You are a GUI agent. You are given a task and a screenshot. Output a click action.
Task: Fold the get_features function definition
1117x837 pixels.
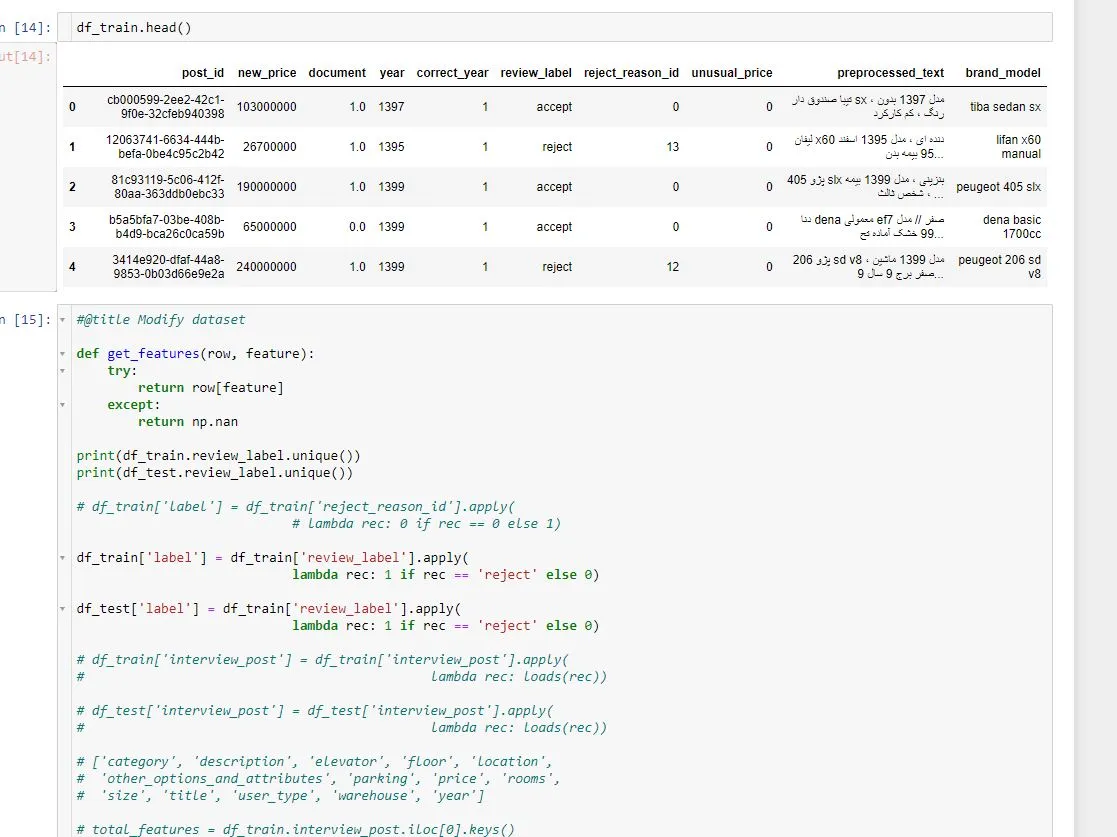[63, 354]
